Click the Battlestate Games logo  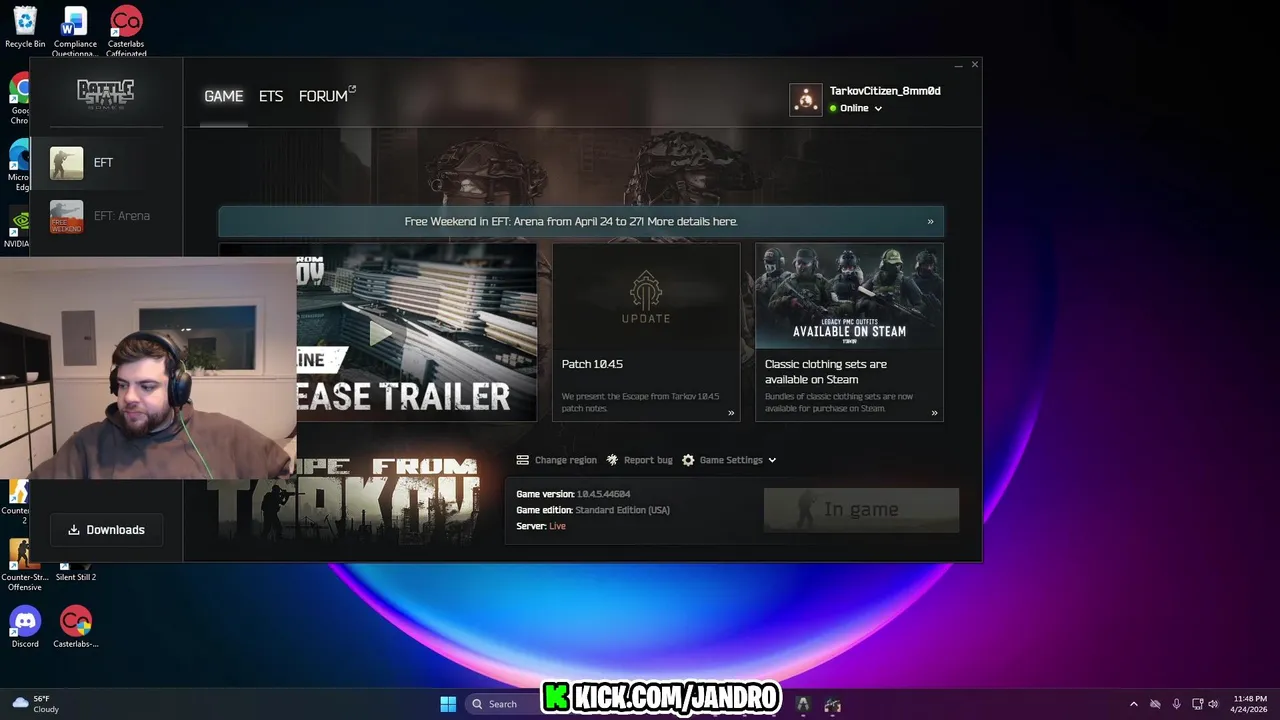point(106,94)
